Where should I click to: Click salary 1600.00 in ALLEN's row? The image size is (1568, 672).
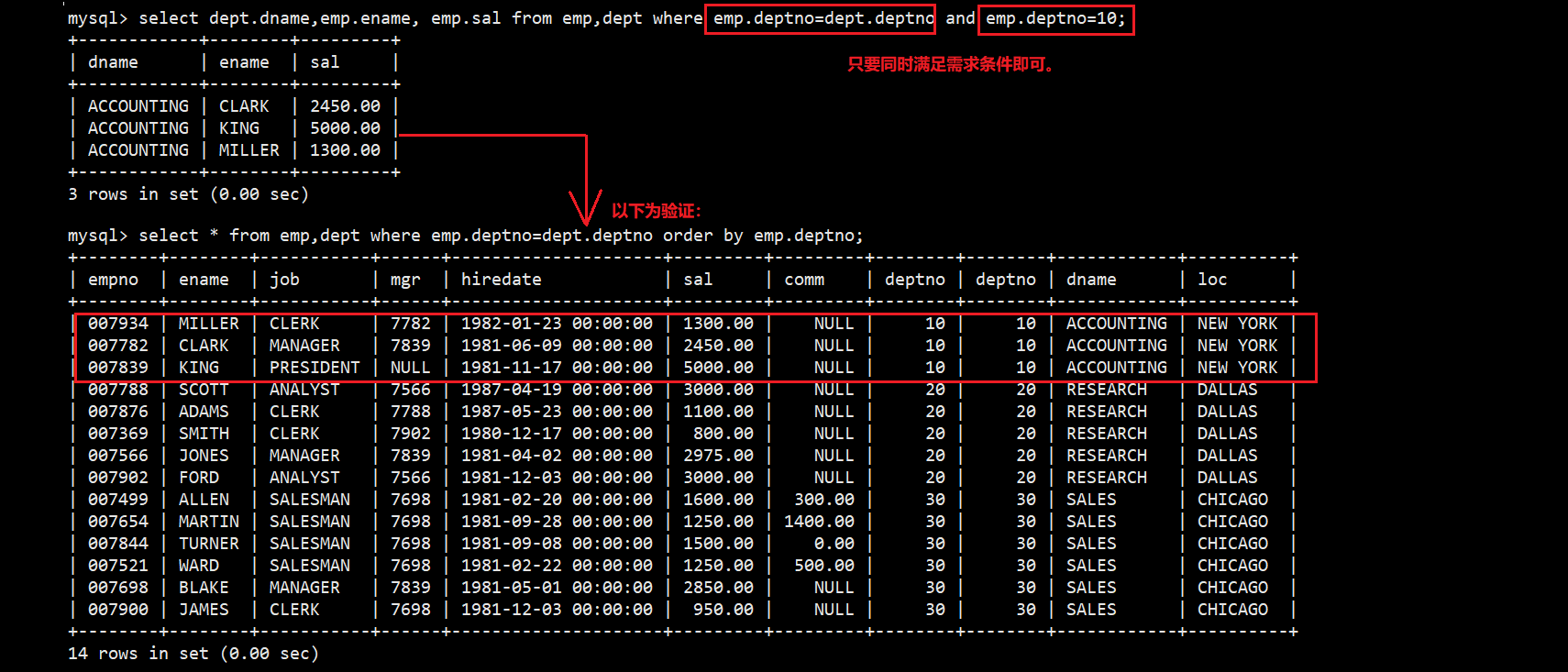(718, 500)
